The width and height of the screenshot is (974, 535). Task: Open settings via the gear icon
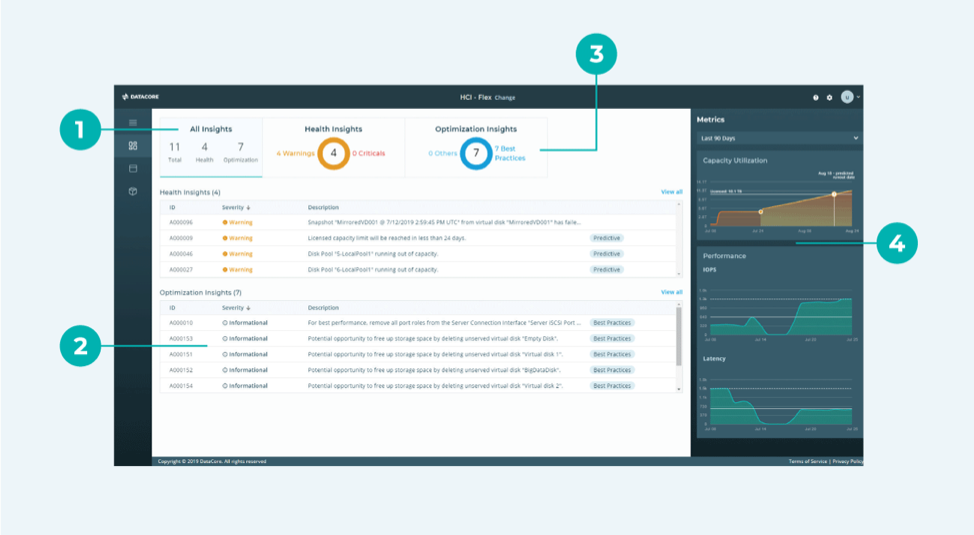829,98
